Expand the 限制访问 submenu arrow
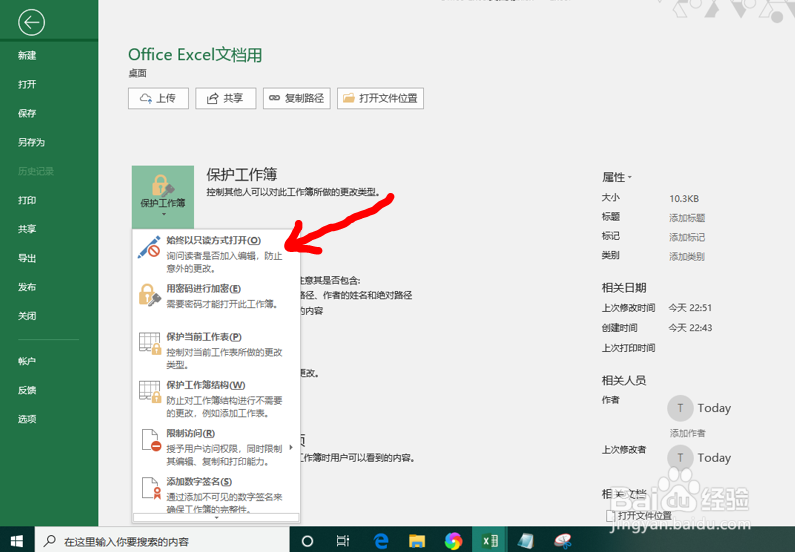 tap(291, 447)
